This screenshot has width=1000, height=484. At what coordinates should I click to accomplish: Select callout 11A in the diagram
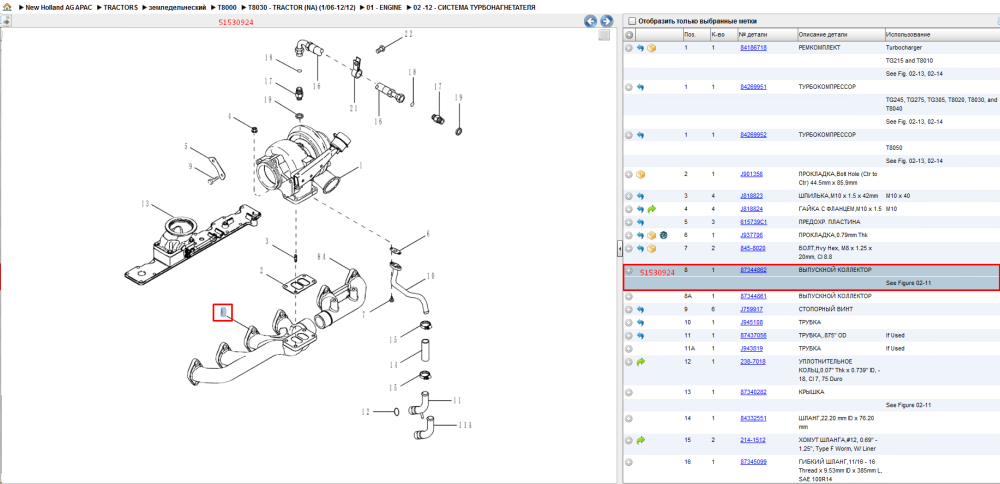click(x=466, y=424)
